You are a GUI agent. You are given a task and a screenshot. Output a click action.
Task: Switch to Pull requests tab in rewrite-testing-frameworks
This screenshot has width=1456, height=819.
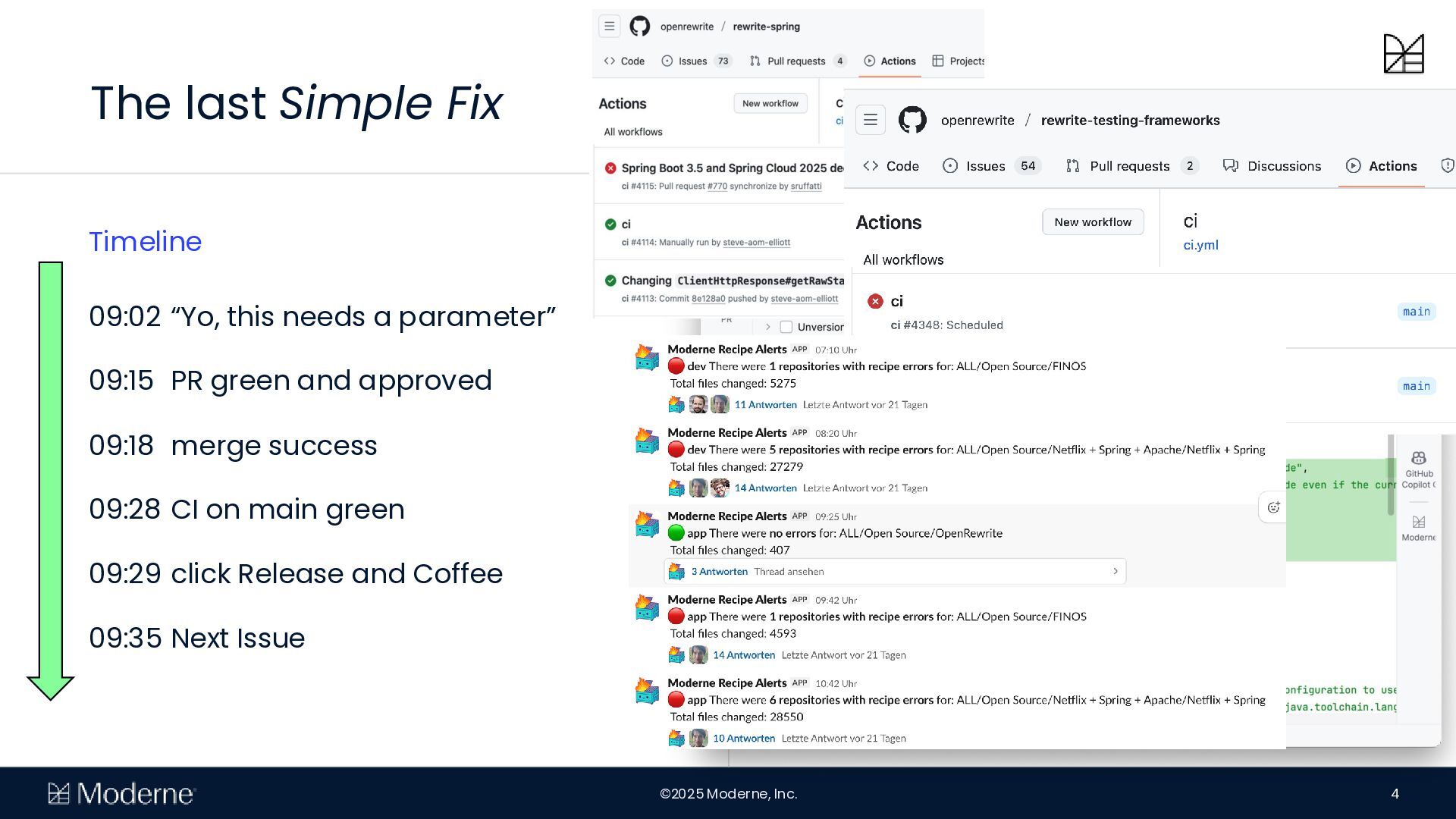(1128, 166)
